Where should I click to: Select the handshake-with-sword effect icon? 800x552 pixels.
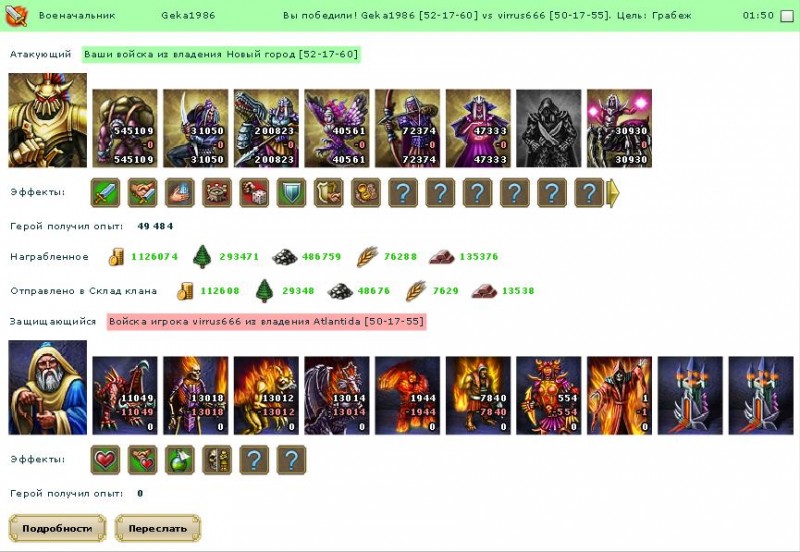pyautogui.click(x=142, y=193)
